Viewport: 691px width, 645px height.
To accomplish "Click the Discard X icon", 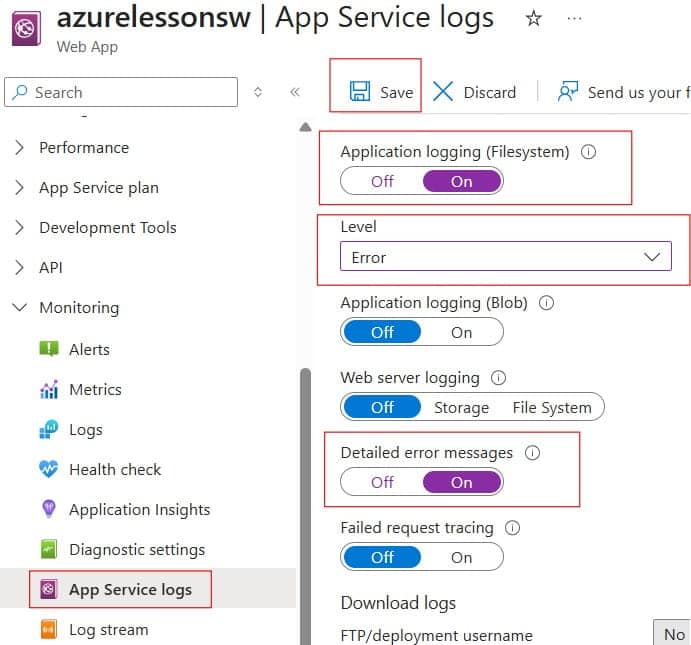I will 443,92.
